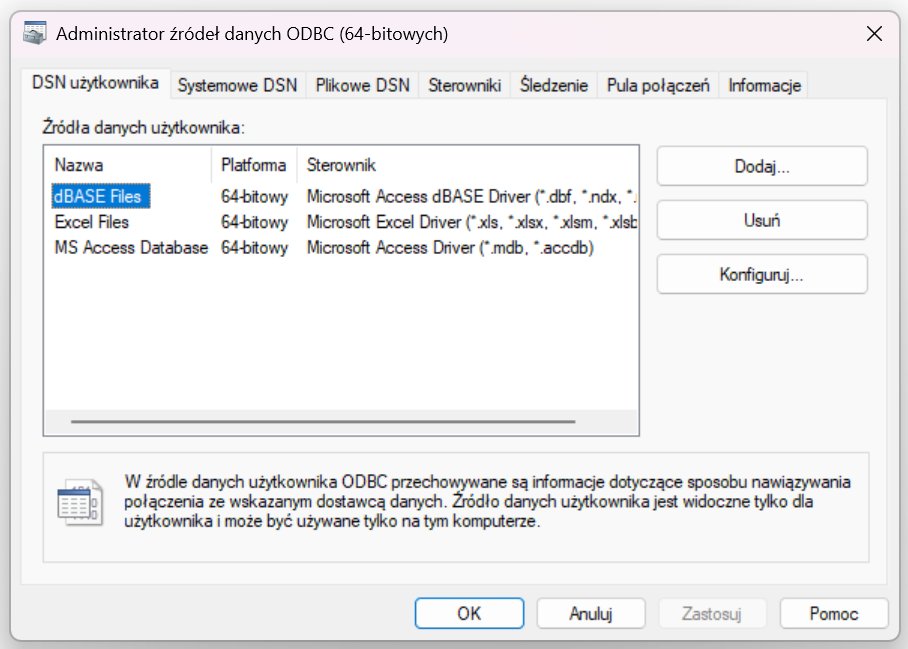Screen dimensions: 908x649
Task: Switch to the Systemowe DSN tab
Action: (x=237, y=86)
